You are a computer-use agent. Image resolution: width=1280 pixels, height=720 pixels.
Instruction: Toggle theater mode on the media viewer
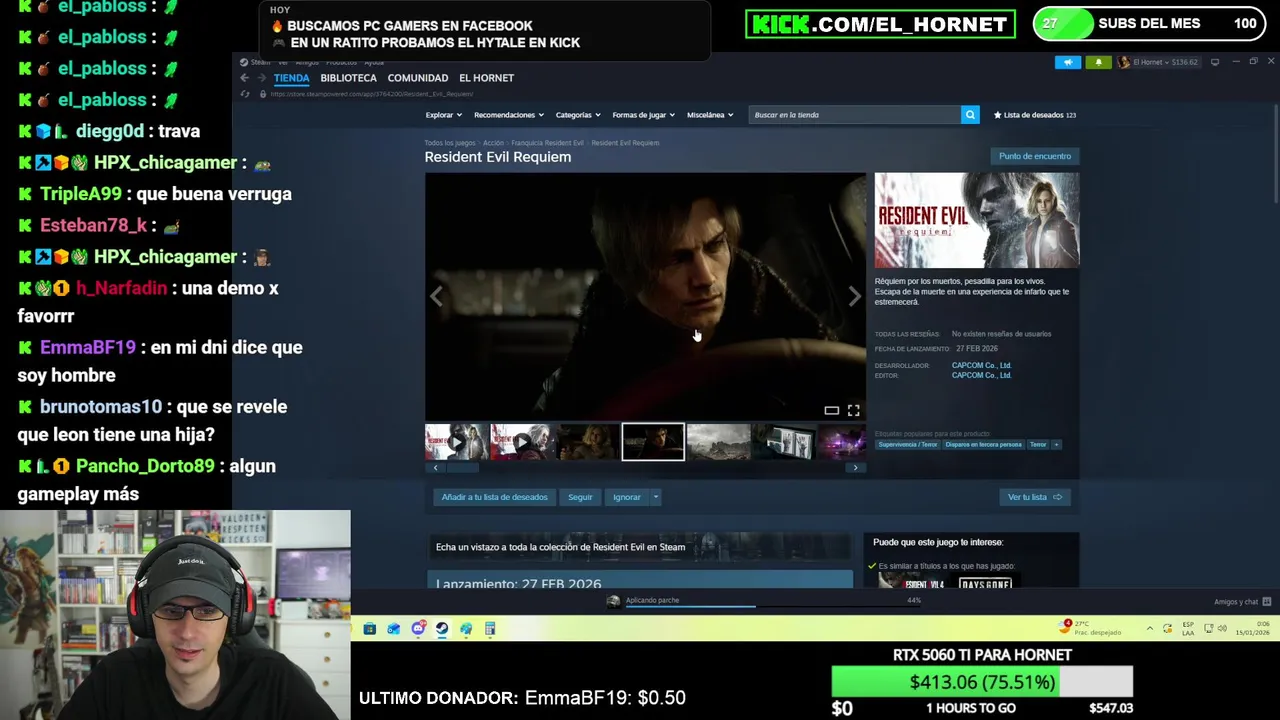tap(831, 411)
